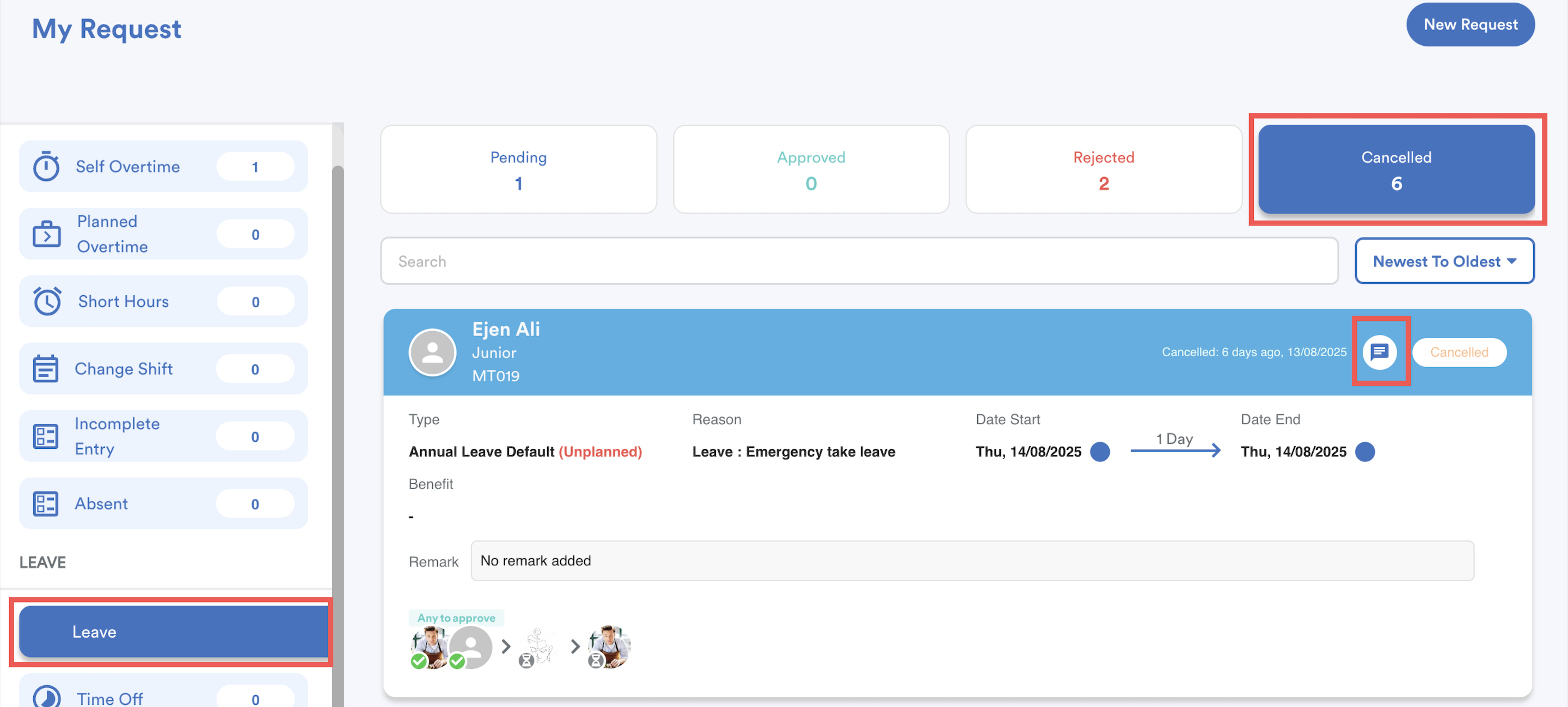The width and height of the screenshot is (1568, 707).
Task: Click the Annual Leave Default (Unplanned) type text
Action: pyautogui.click(x=525, y=451)
